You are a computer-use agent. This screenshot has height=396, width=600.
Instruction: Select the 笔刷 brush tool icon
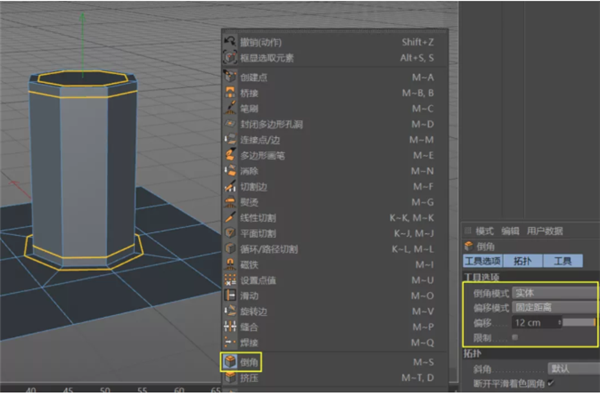[230, 108]
